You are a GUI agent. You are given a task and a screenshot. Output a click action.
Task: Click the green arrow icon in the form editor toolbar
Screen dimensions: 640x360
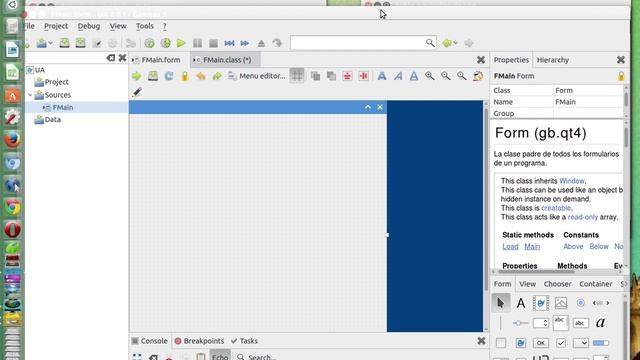click(136, 76)
